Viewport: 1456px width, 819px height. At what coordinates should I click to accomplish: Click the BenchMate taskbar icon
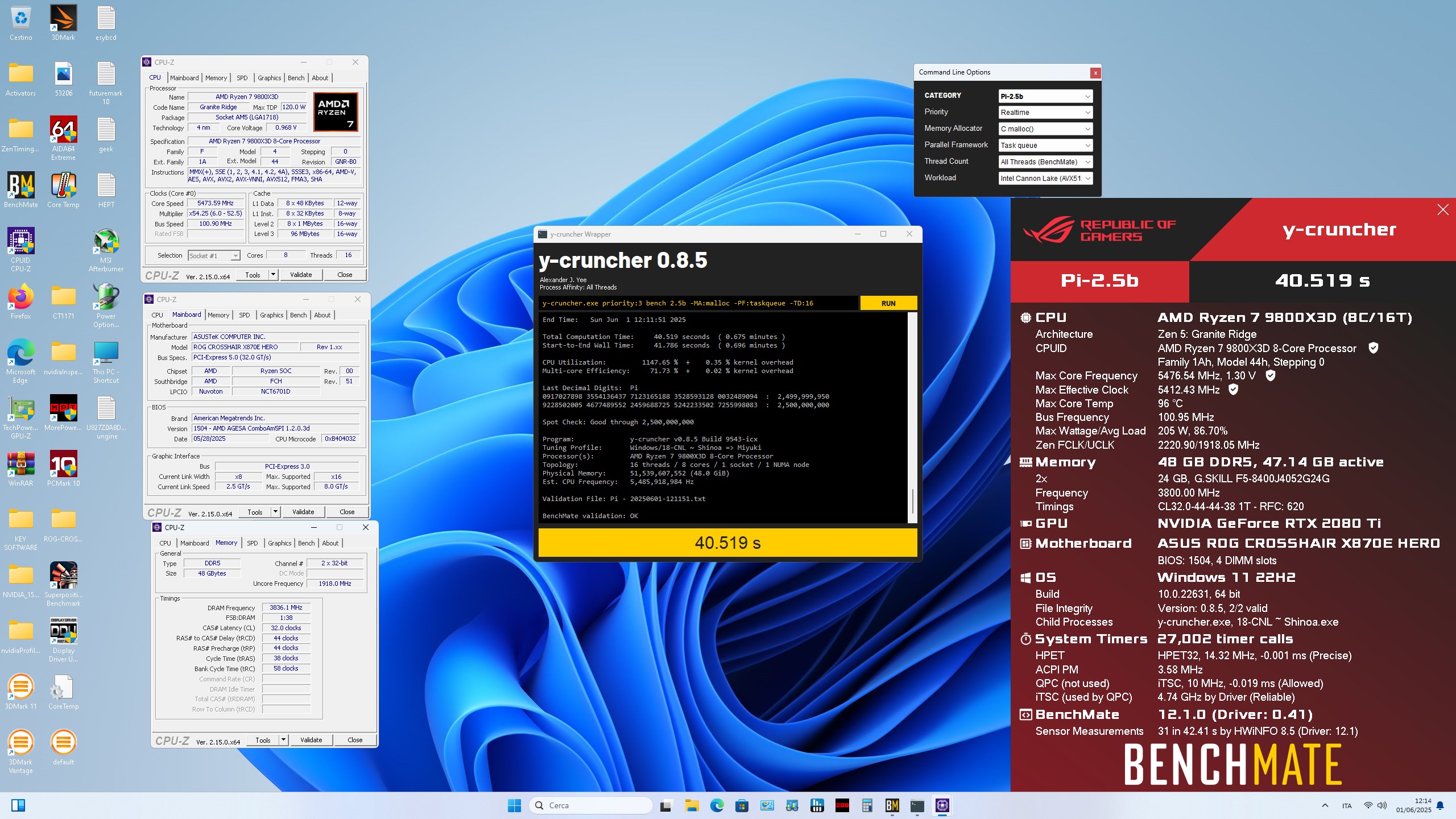pos(892,805)
